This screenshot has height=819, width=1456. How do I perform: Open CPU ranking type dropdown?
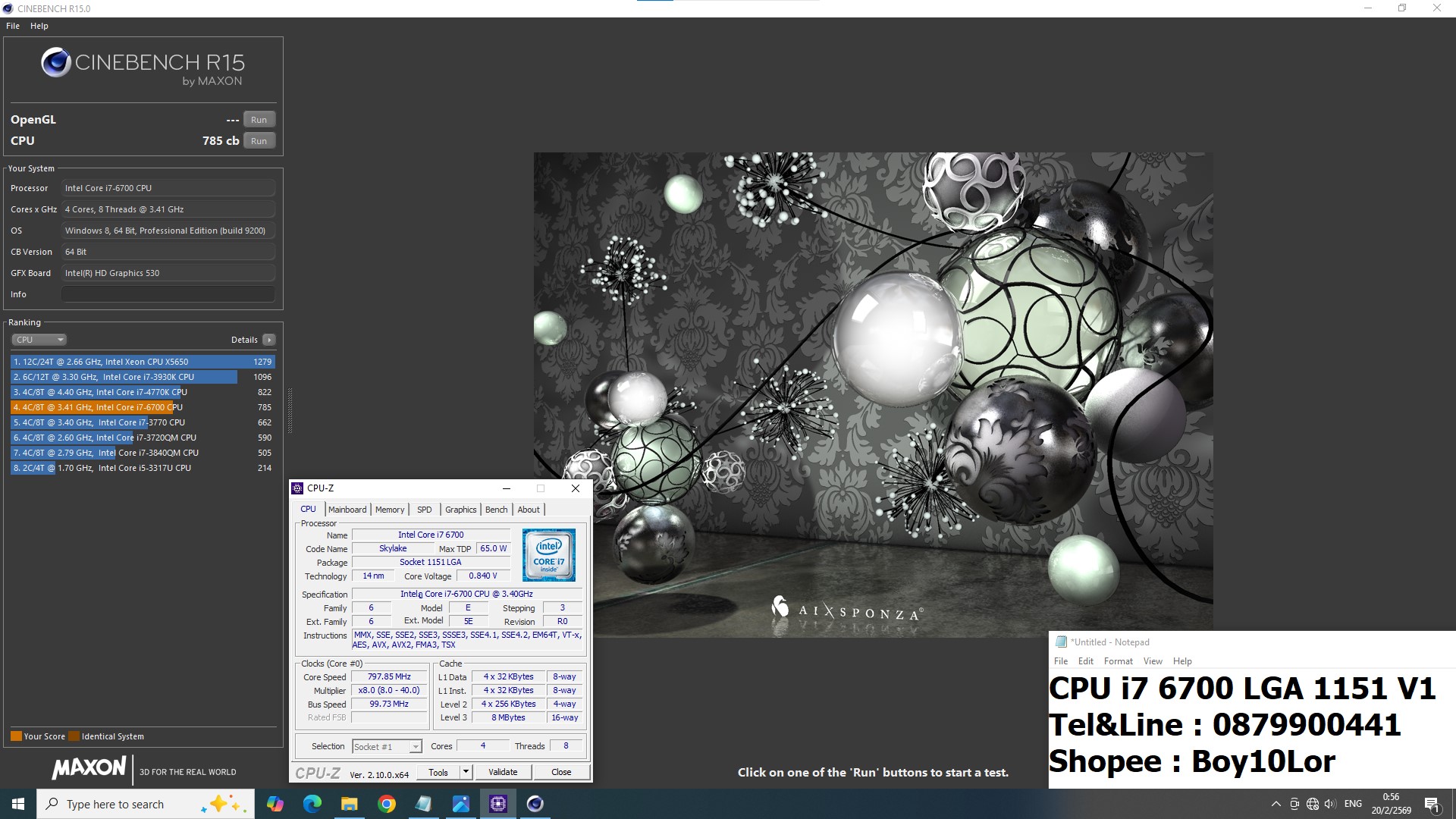pyautogui.click(x=39, y=340)
